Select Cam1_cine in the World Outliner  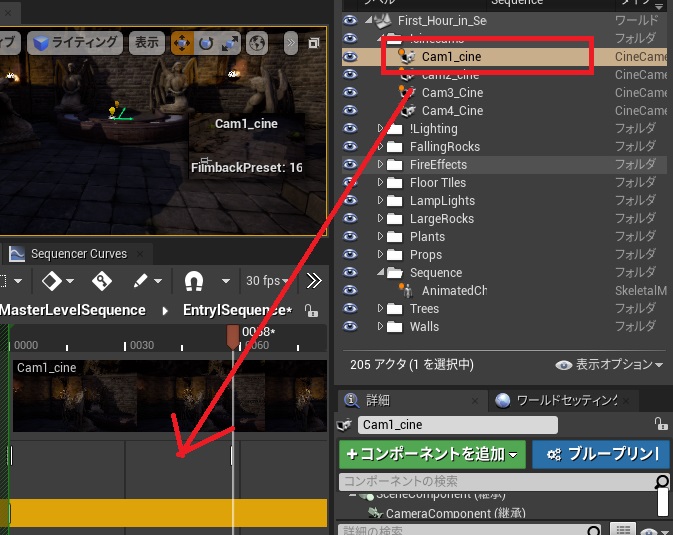point(451,57)
